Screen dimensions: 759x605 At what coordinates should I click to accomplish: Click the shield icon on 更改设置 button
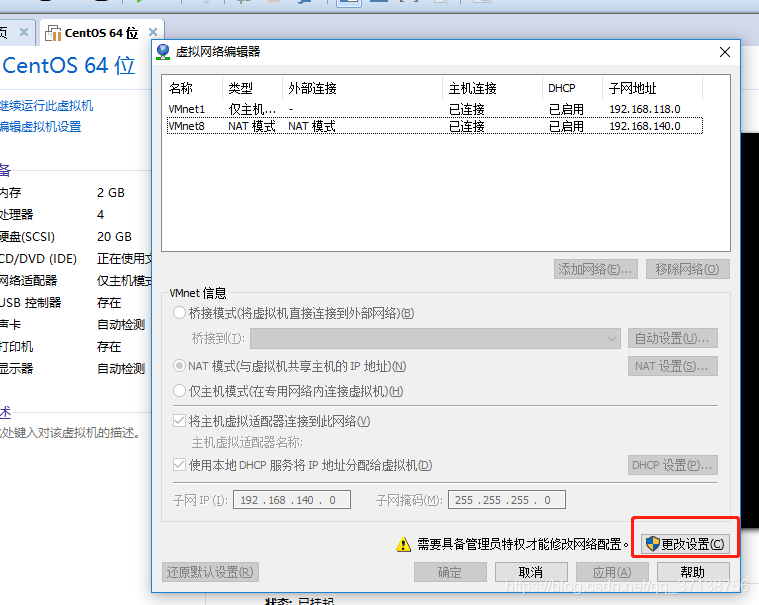tap(653, 544)
